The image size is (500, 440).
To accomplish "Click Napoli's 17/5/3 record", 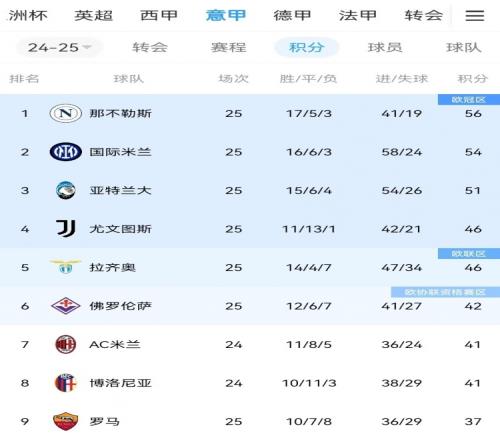I will pyautogui.click(x=309, y=113).
